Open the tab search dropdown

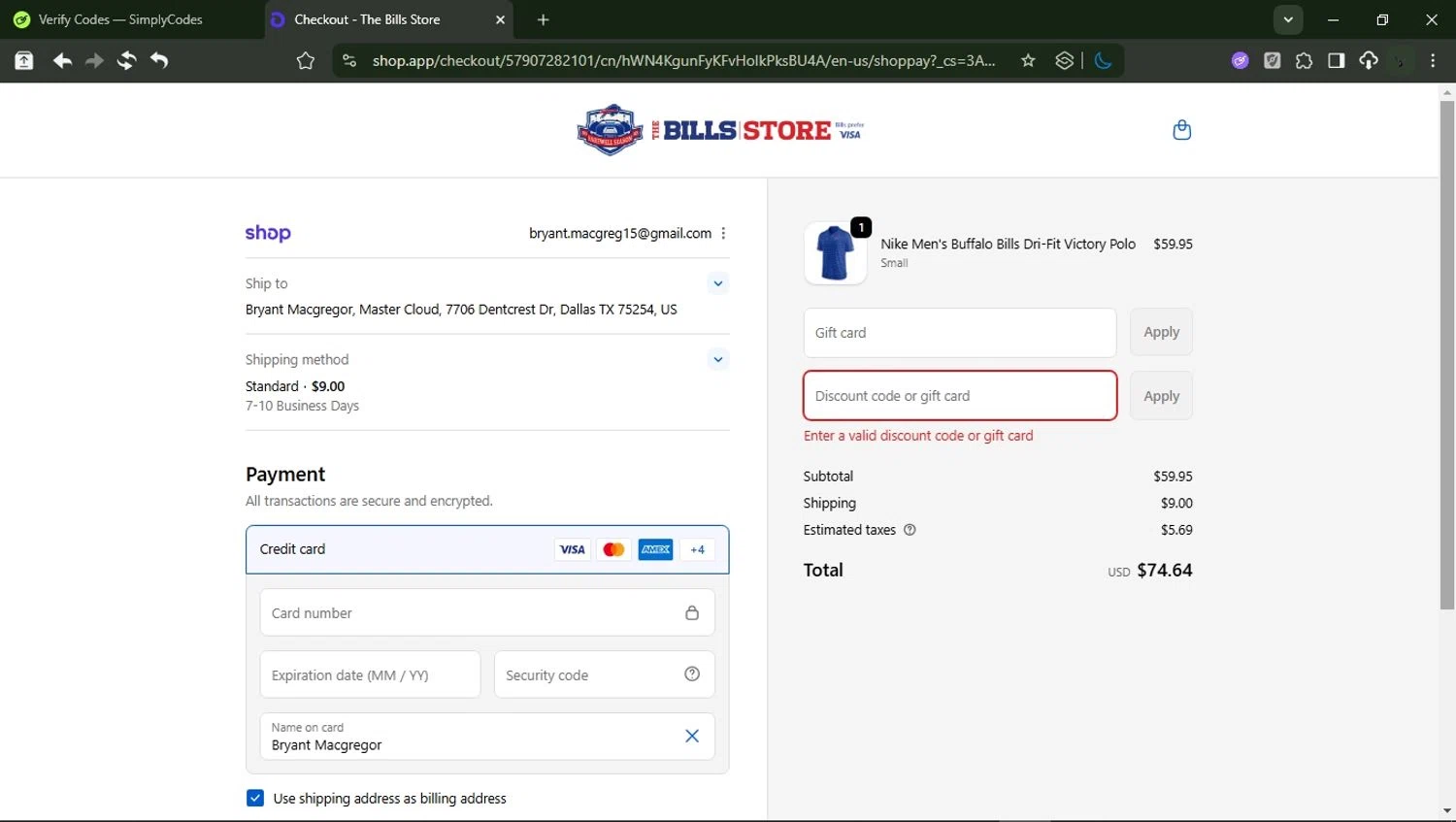click(1288, 19)
